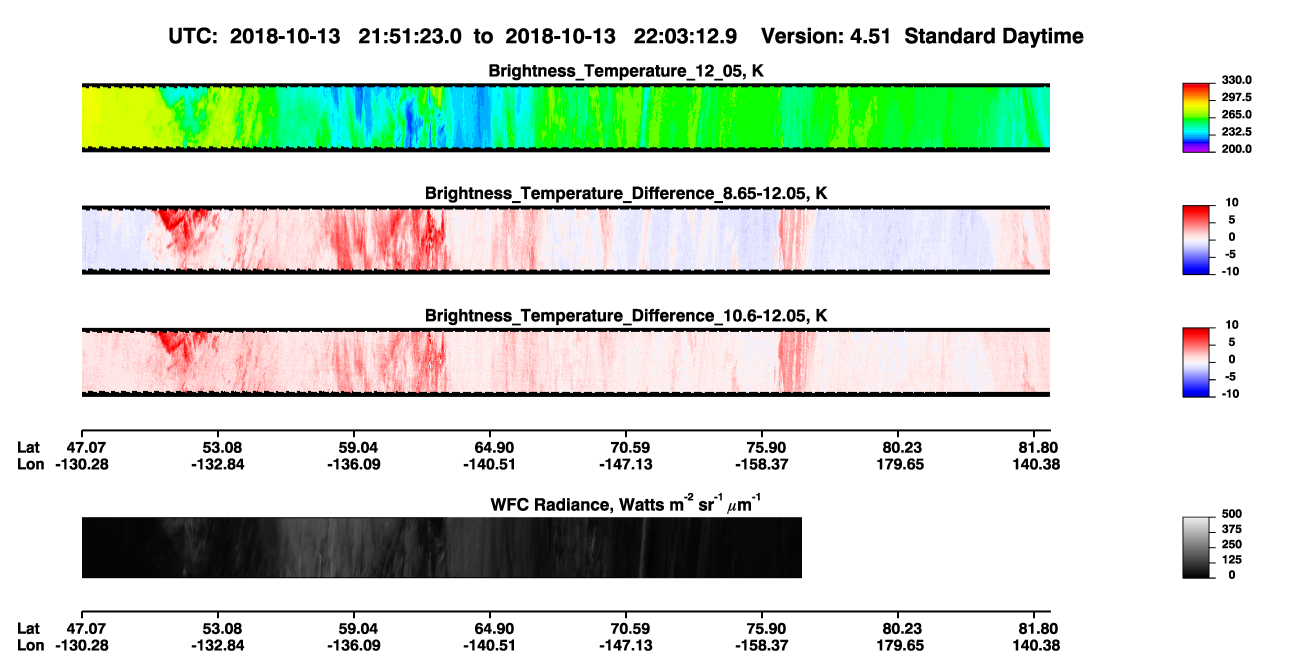This screenshot has width=1300, height=667.
Task: Click the grayscale WFC Radiance colorbar
Action: point(1194,548)
